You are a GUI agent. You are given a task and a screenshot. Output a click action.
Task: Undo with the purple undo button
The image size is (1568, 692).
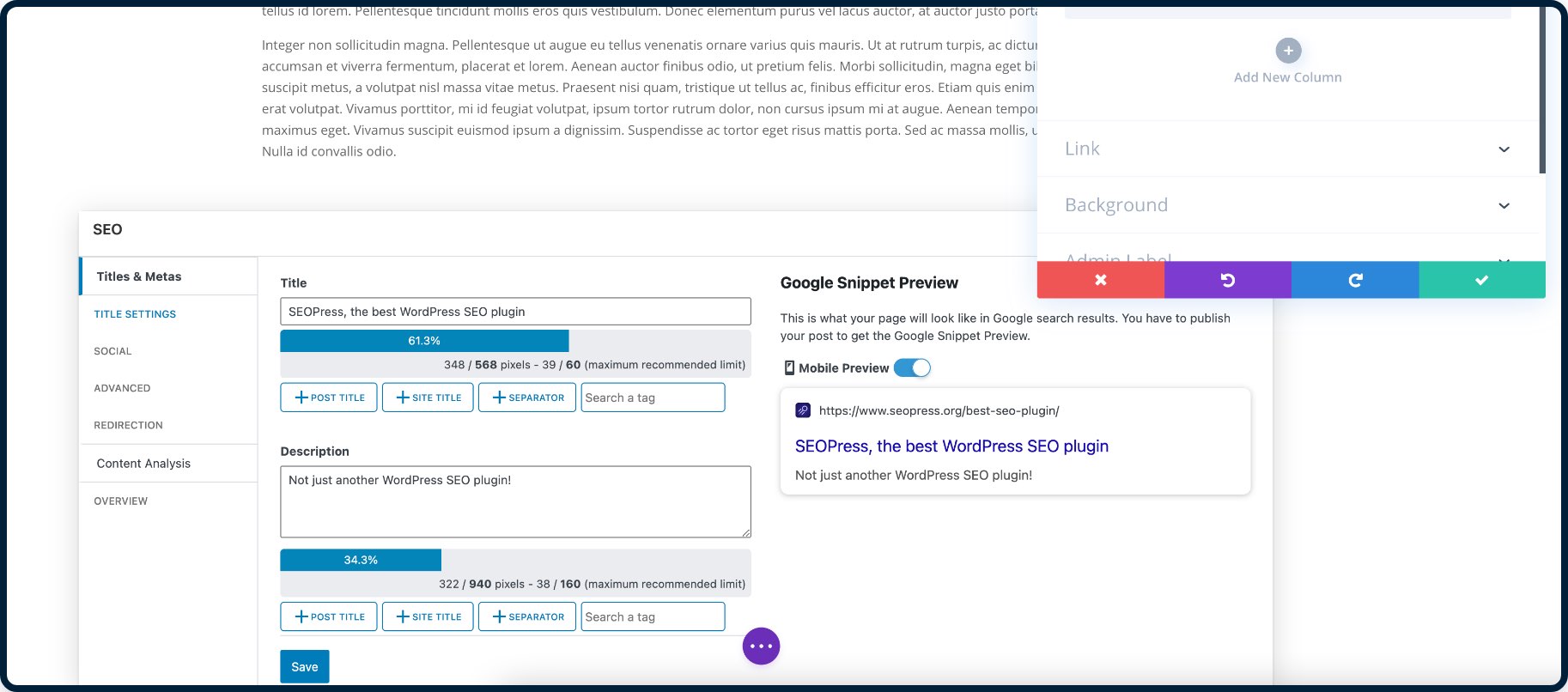pos(1228,280)
